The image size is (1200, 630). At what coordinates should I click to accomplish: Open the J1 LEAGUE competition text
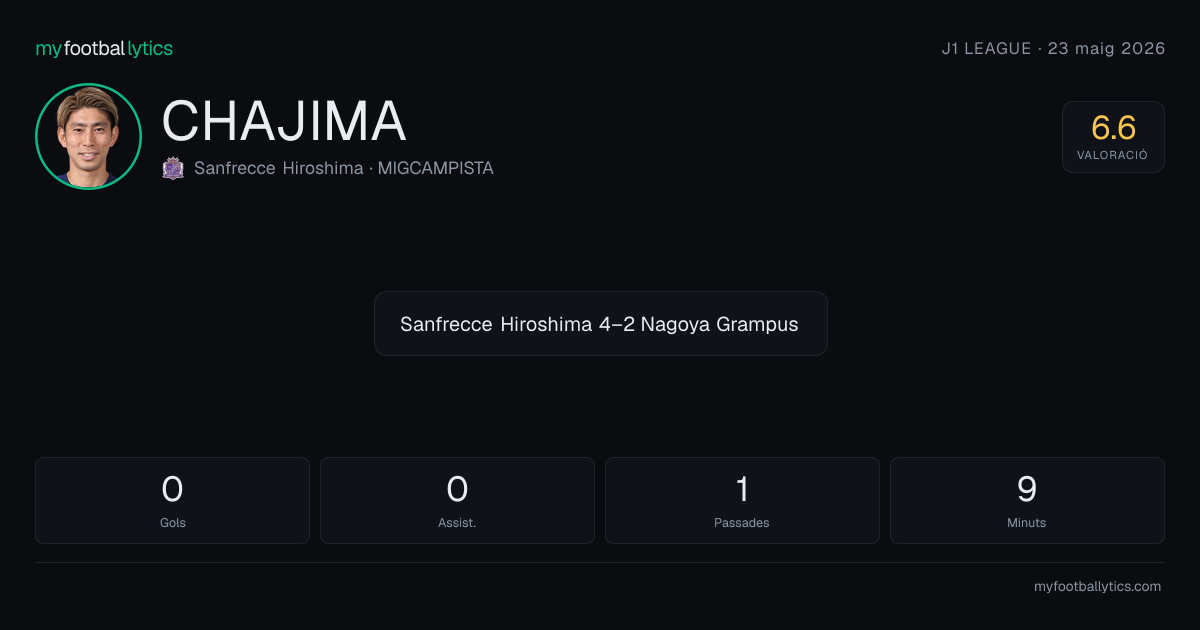pyautogui.click(x=986, y=48)
